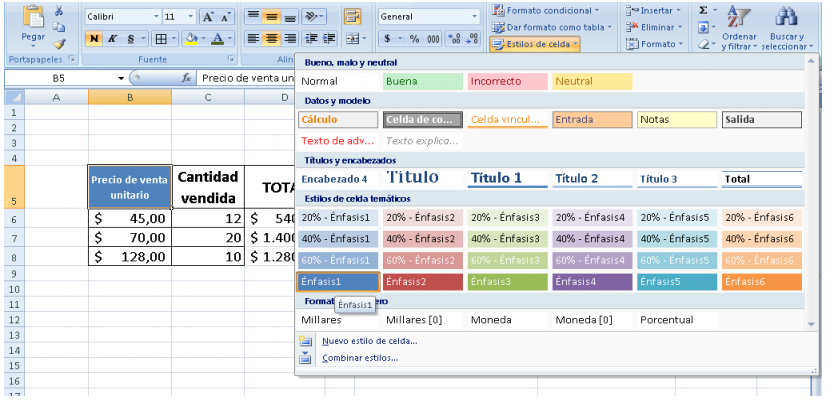
Task: Click the Fill down arrow icon
Action: pos(704,27)
